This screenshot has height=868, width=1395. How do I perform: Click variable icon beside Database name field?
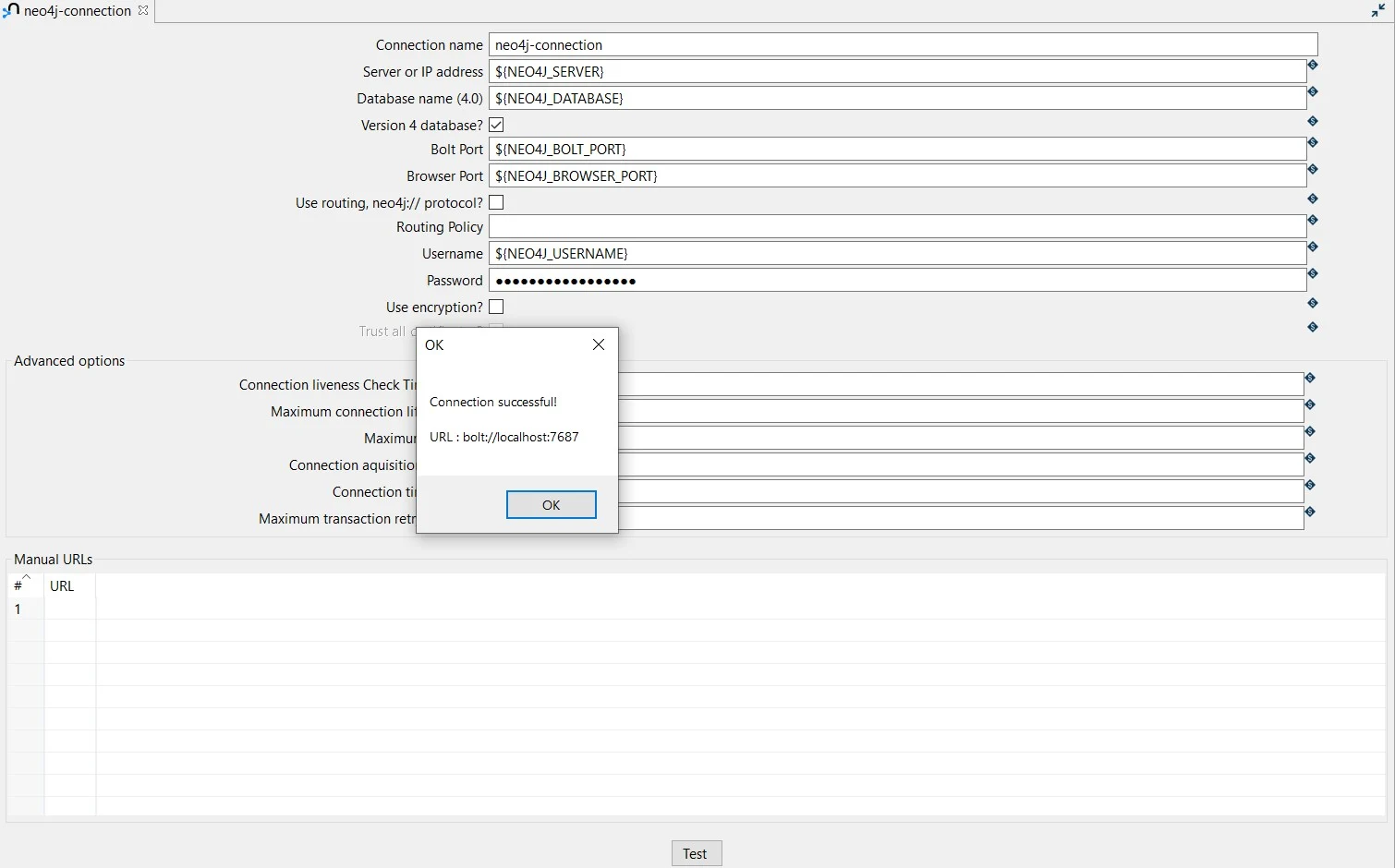pos(1312,92)
